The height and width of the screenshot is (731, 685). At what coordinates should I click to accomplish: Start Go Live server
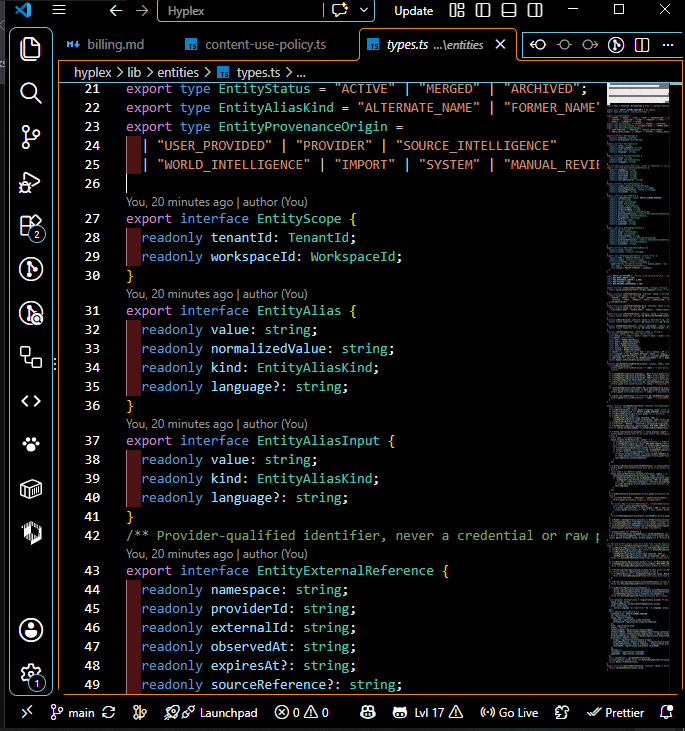[509, 713]
